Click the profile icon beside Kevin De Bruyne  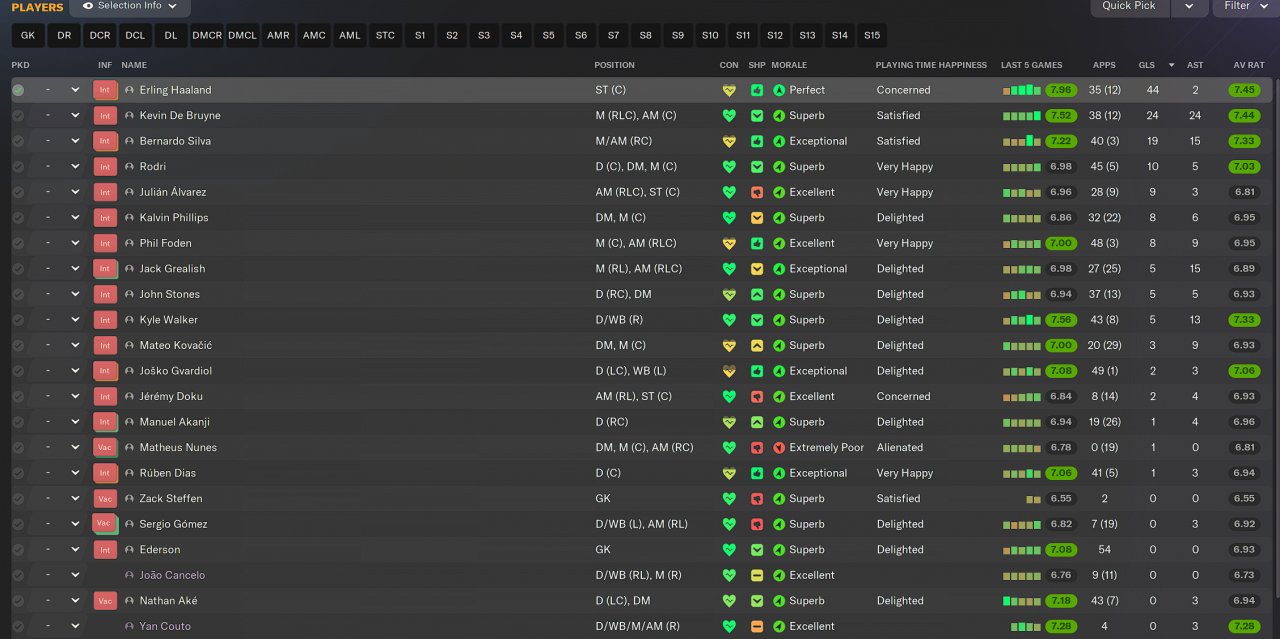point(129,116)
